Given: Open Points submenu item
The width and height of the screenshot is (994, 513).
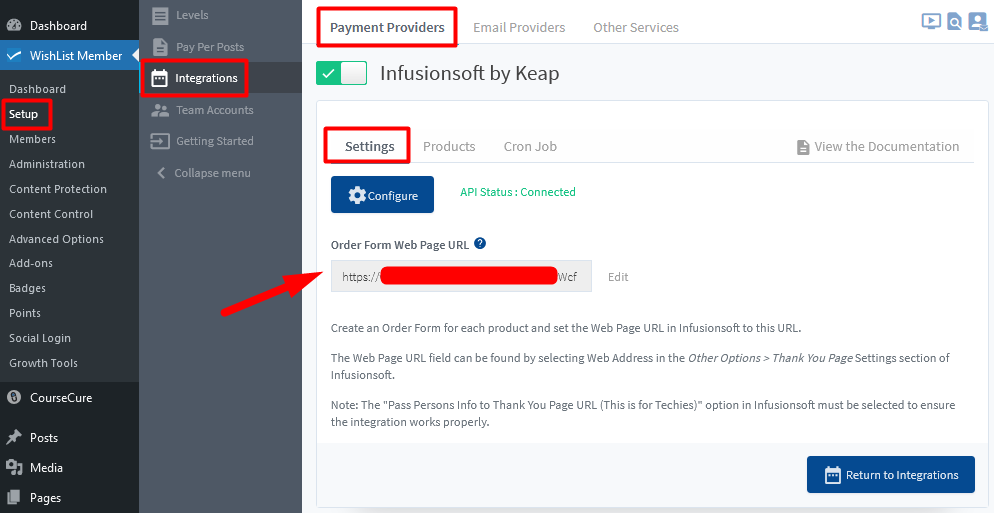Looking at the screenshot, I should coord(25,313).
